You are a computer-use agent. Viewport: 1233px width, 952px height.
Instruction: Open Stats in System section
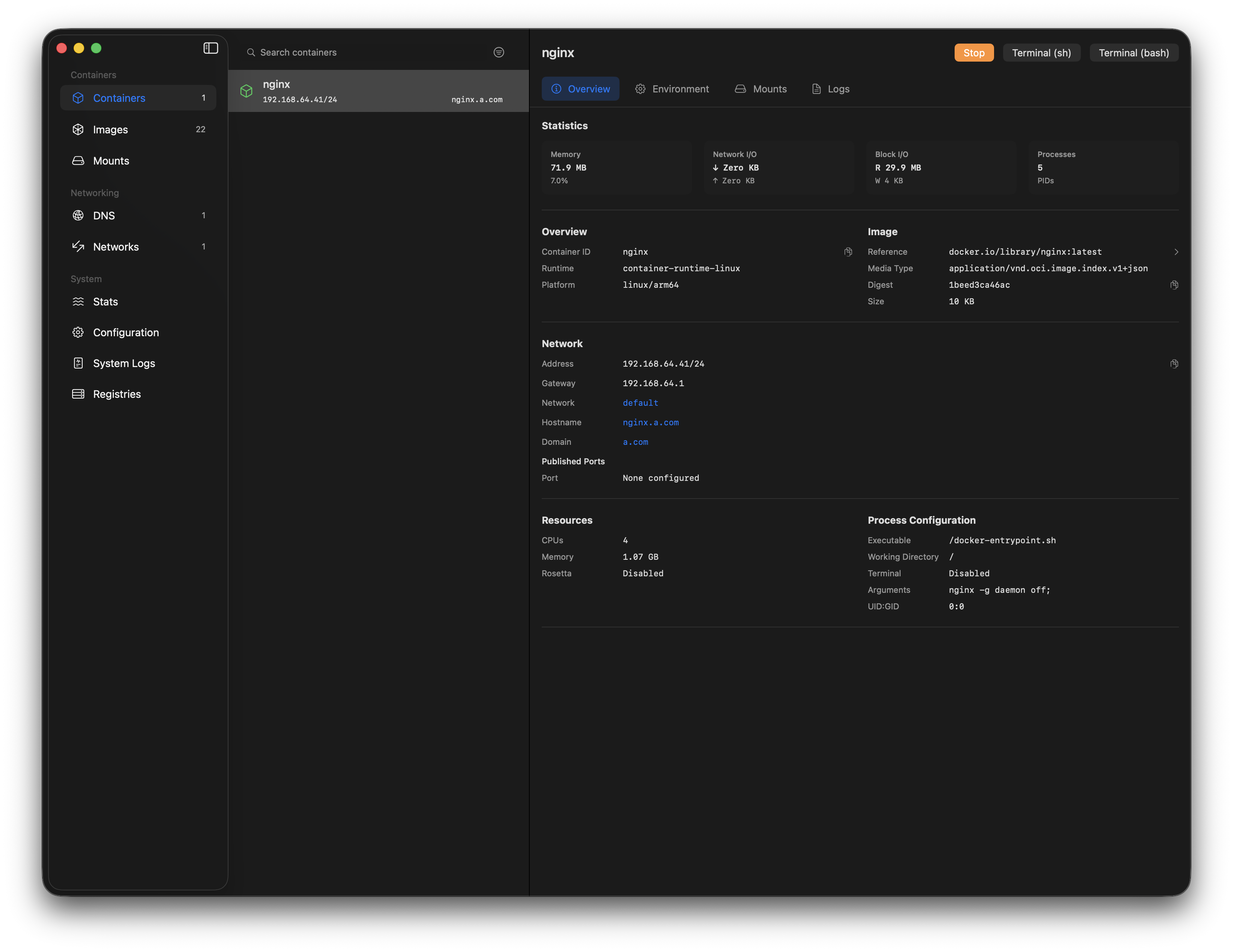(x=106, y=302)
